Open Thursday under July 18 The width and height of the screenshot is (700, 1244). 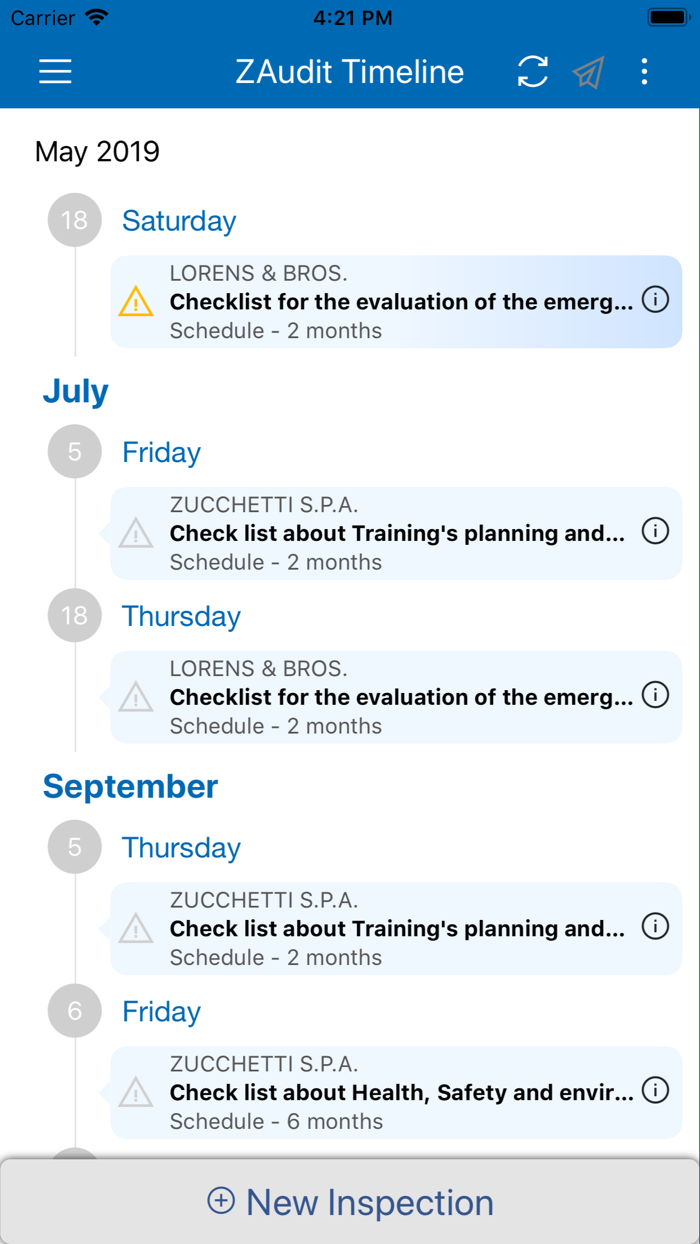click(x=181, y=616)
